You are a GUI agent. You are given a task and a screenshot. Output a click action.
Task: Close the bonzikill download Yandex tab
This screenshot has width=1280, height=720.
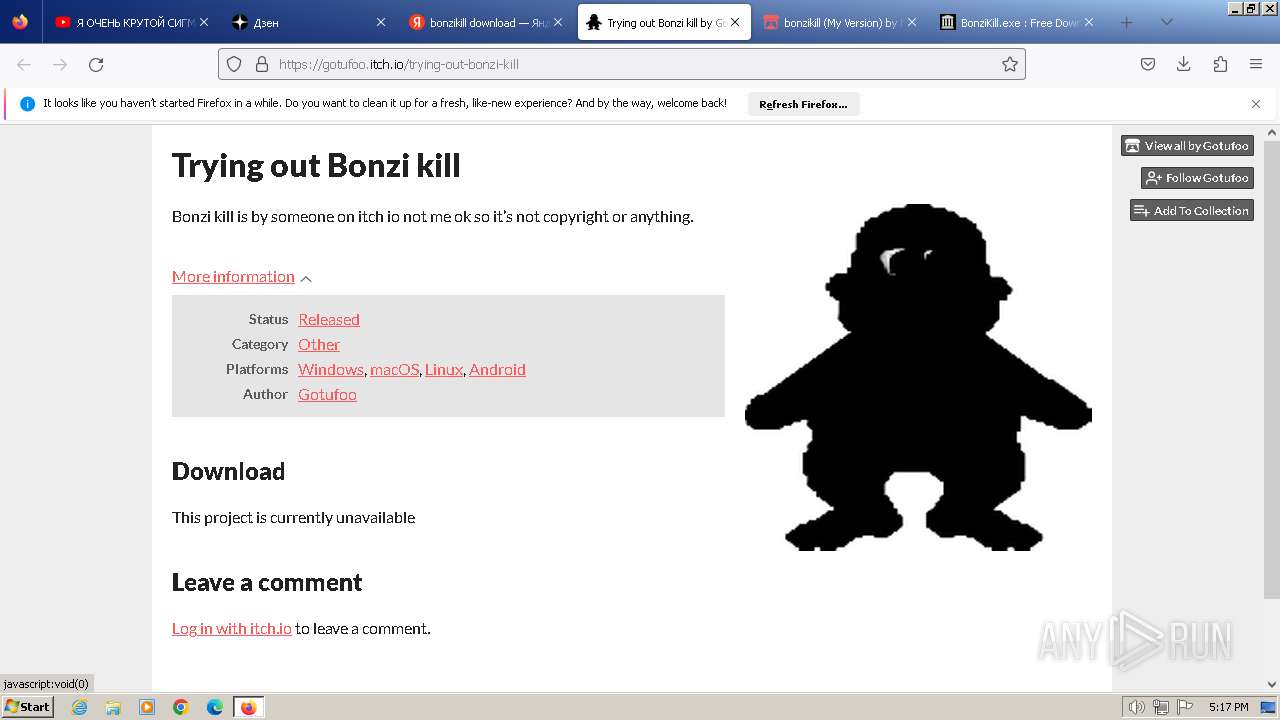click(558, 22)
